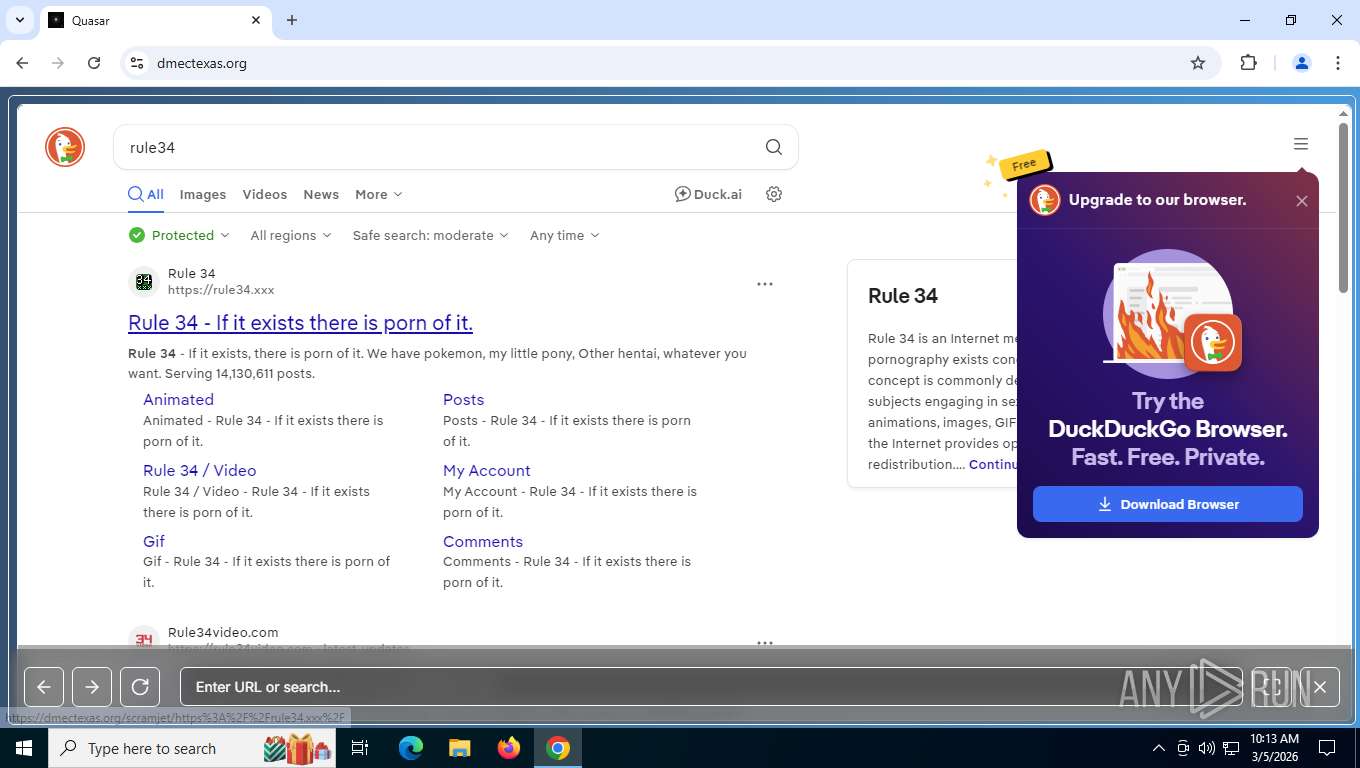This screenshot has height=768, width=1360.
Task: Click the taskbar clock showing 10:13 AM
Action: click(x=1274, y=748)
